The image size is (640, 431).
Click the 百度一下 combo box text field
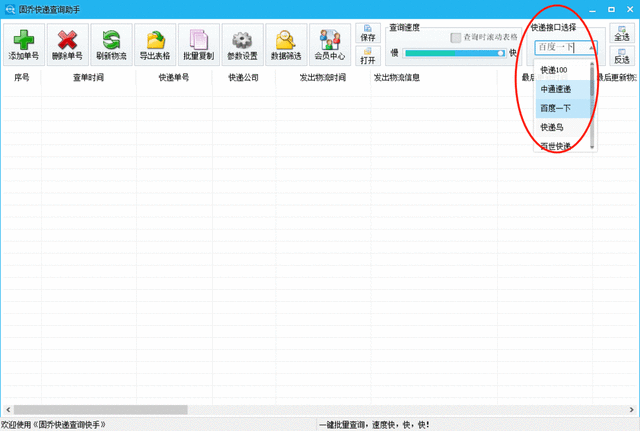(561, 48)
